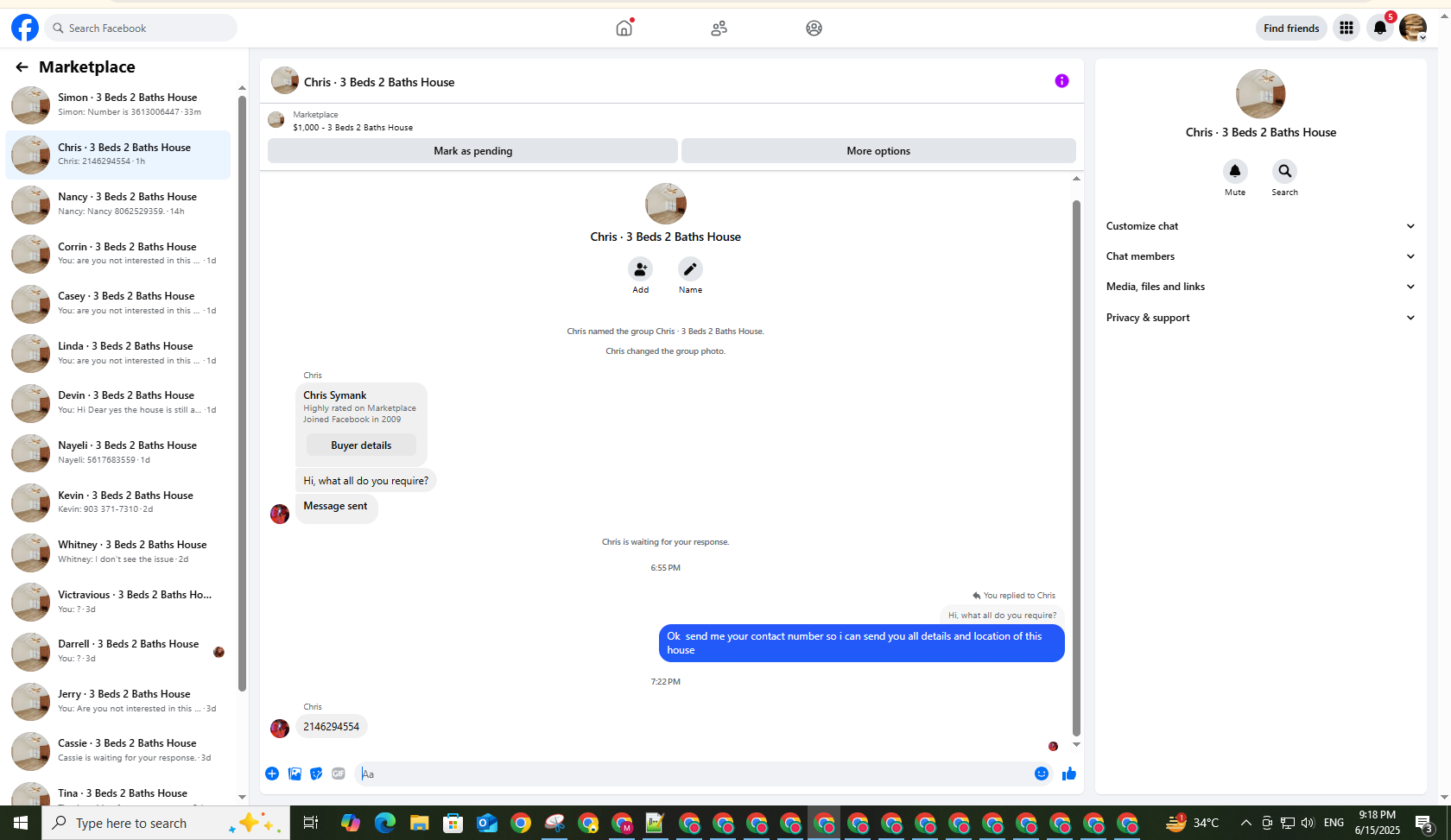The image size is (1451, 840).
Task: Open Microsoft Edge from the taskbar
Action: coord(384,823)
